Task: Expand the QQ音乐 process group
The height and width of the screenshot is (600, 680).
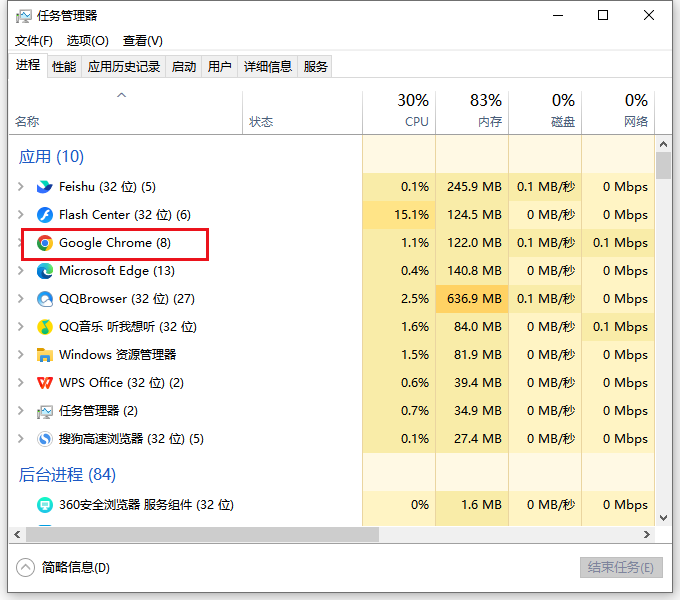Action: coord(20,327)
